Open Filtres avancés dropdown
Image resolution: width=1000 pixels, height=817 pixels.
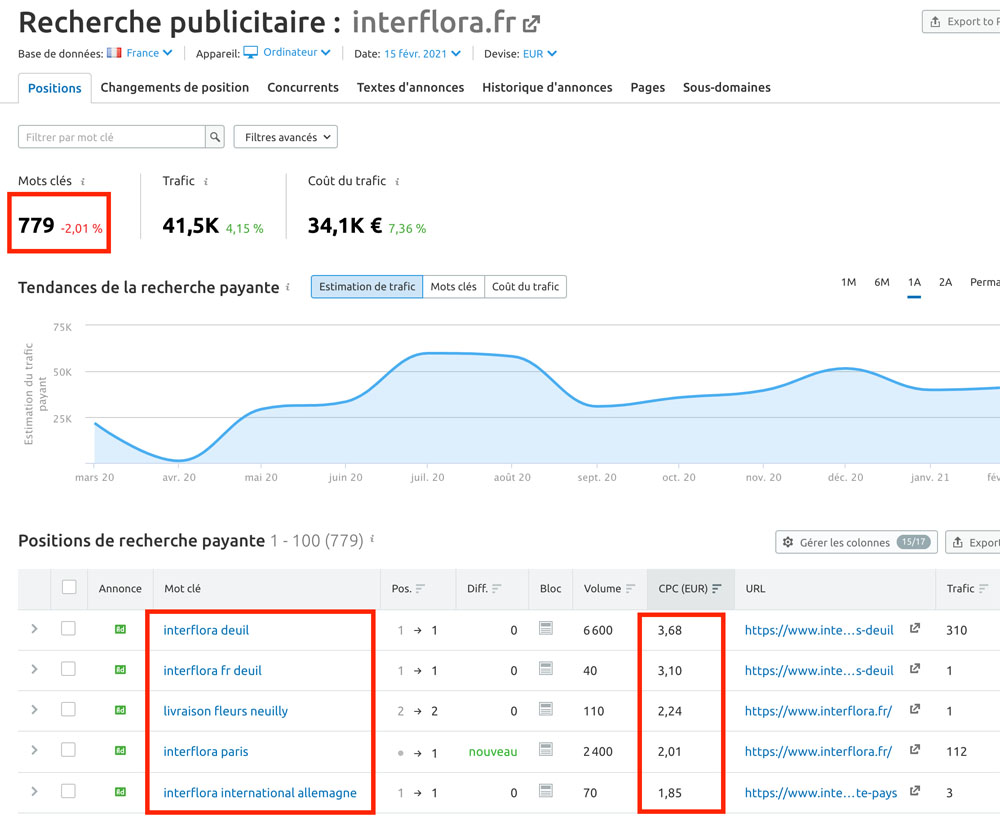tap(286, 136)
